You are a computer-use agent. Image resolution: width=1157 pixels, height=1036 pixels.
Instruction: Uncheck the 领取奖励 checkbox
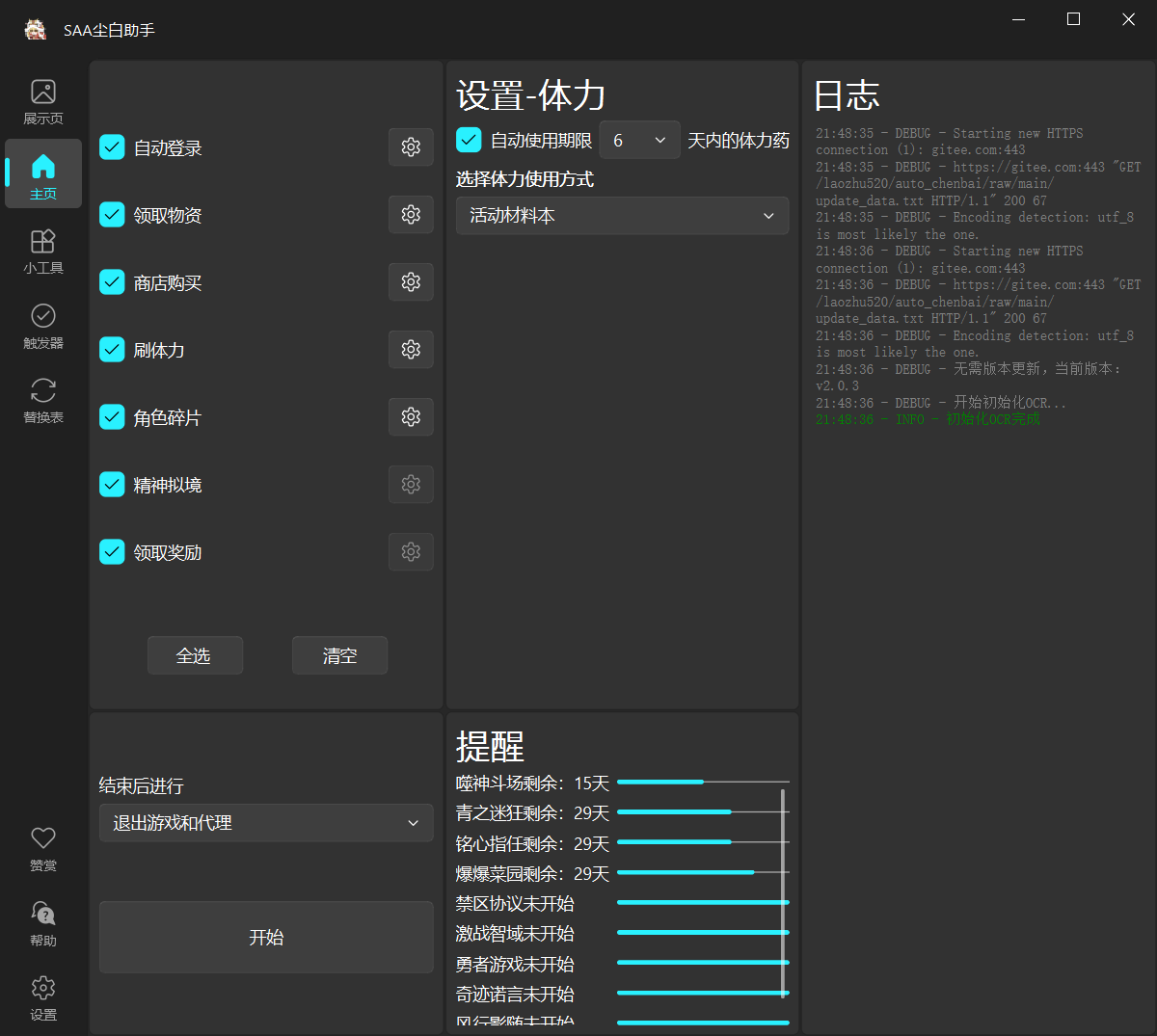[112, 552]
